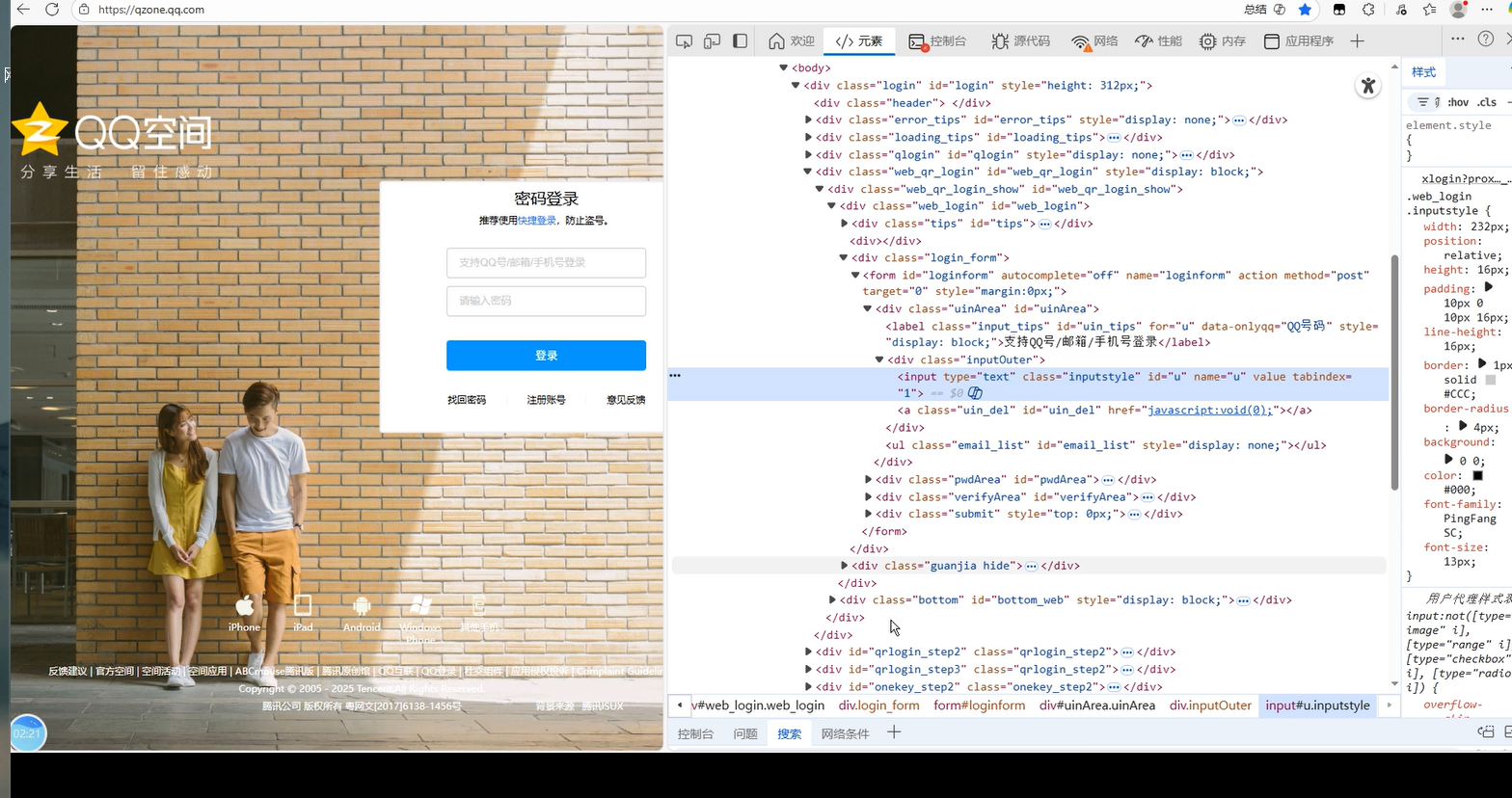Screen dimensions: 1512x798
Task: Toggle device emulation mode icon
Action: [712, 41]
